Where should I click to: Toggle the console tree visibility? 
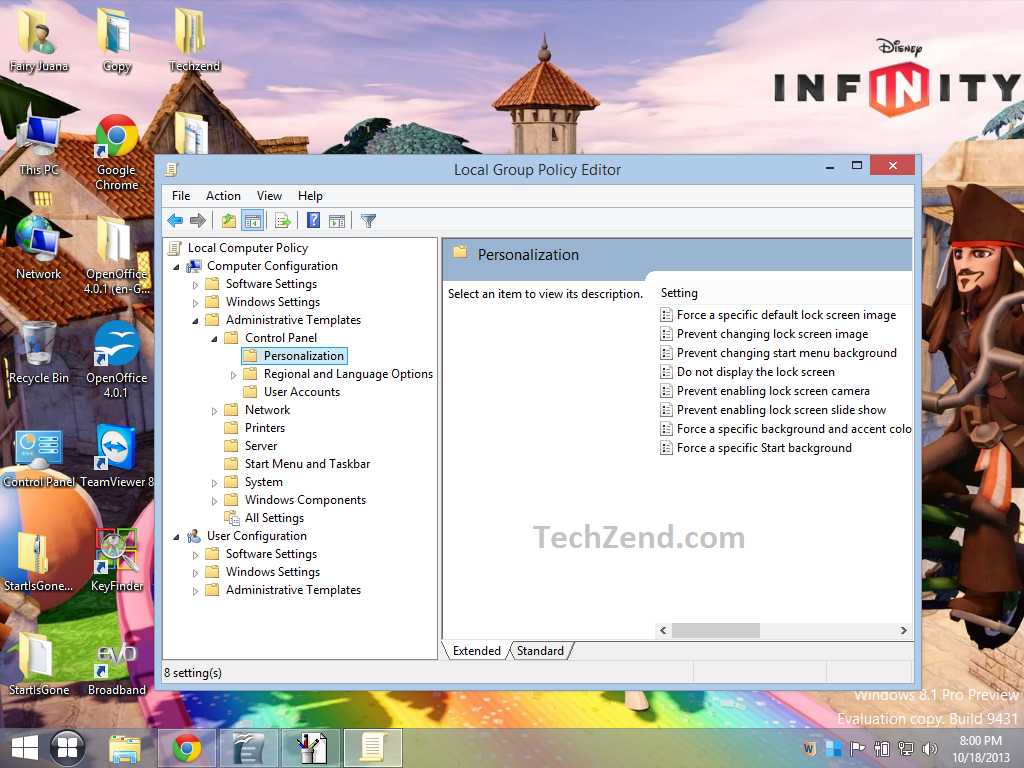coord(253,220)
